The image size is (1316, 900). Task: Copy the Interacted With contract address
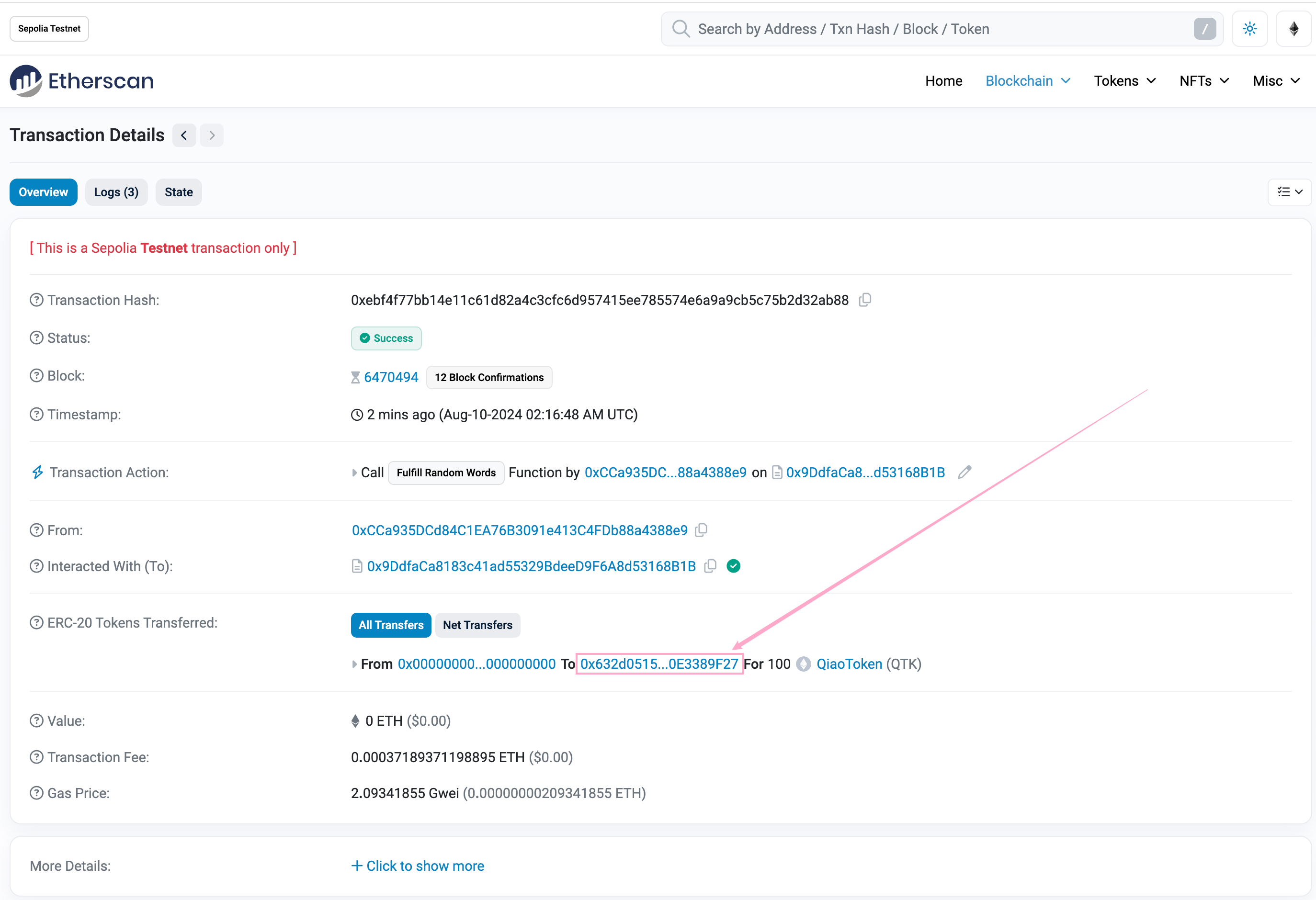click(x=710, y=567)
